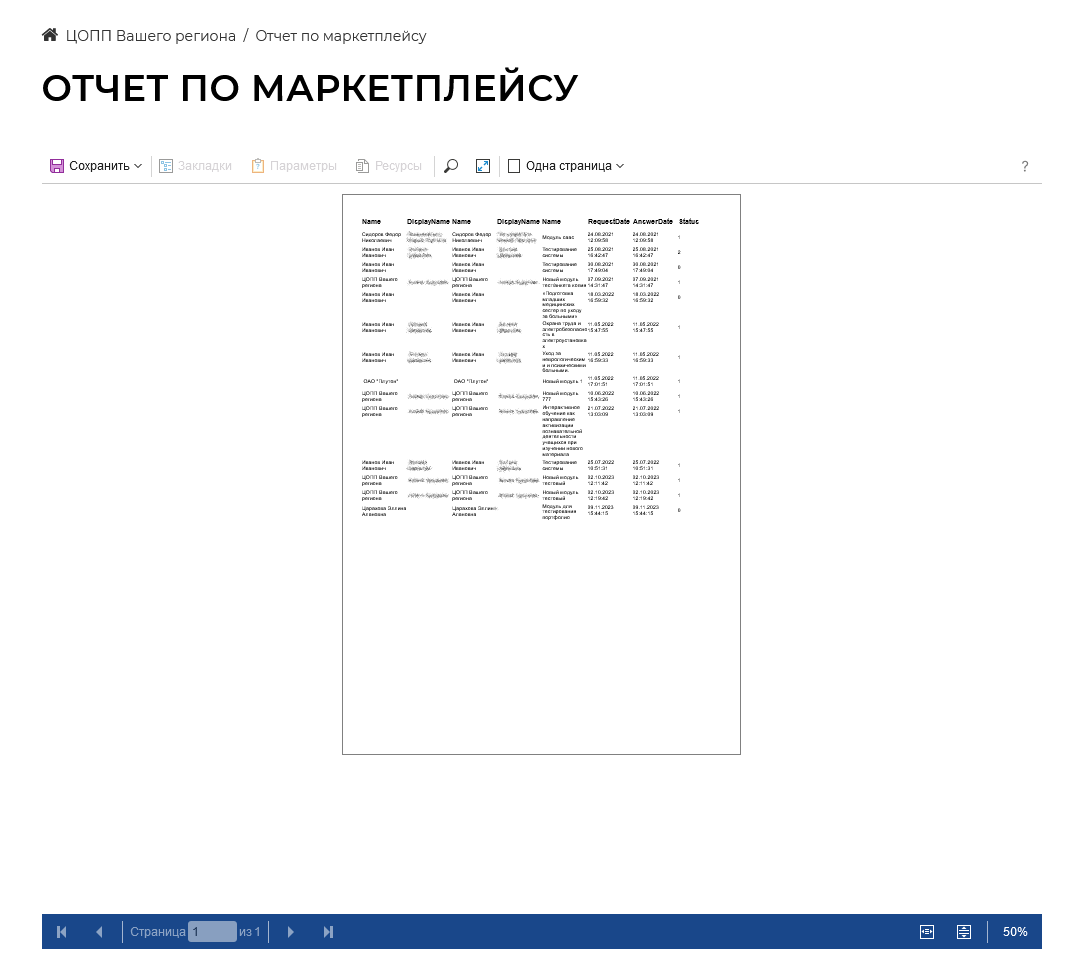The height and width of the screenshot is (963, 1081).
Task: Toggle full screen view mode
Action: (x=483, y=166)
